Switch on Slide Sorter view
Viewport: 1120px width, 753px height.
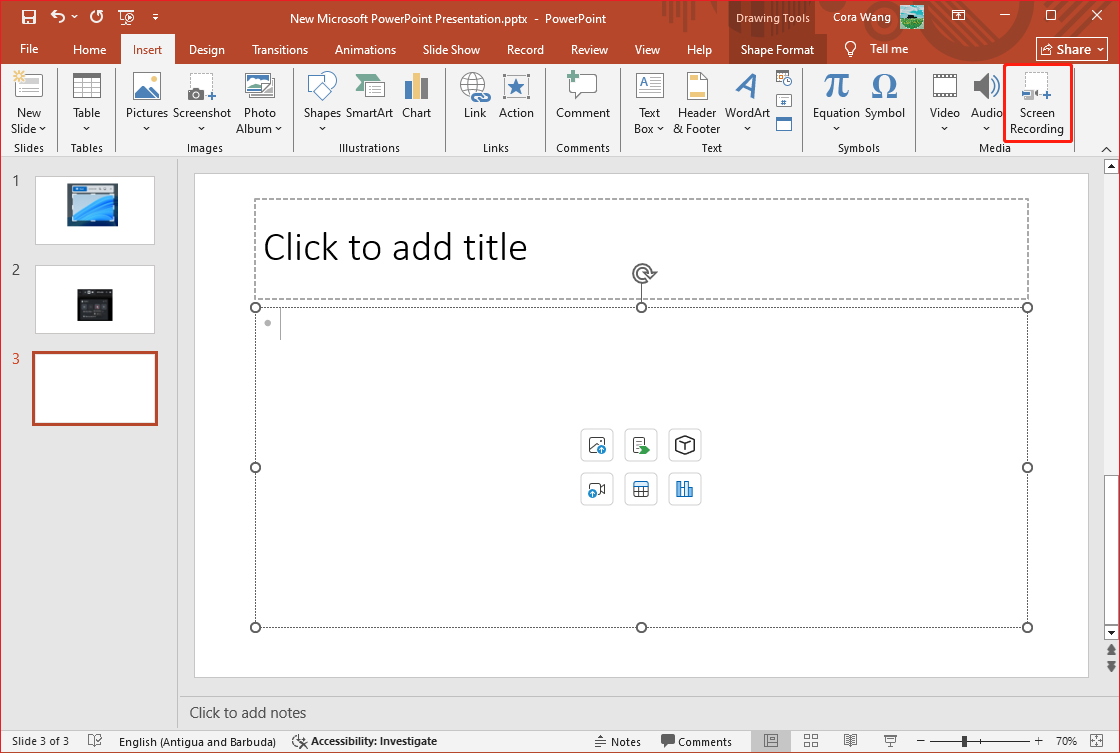pyautogui.click(x=811, y=740)
